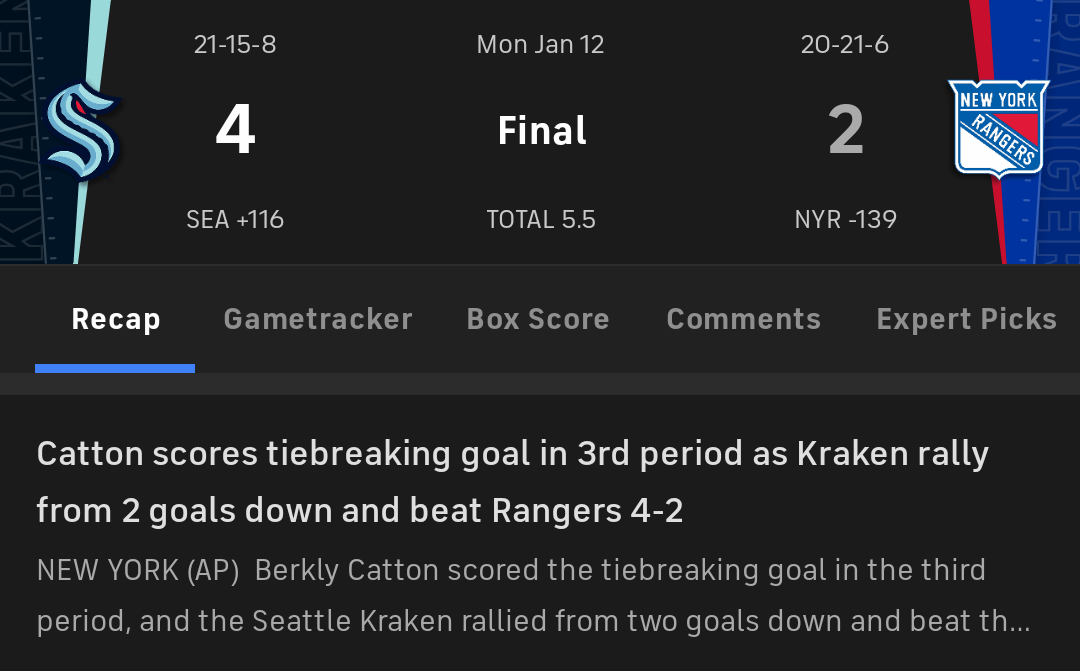Screen dimensions: 1080x671
Task: Click the Kraken record 21-15-8
Action: [235, 44]
